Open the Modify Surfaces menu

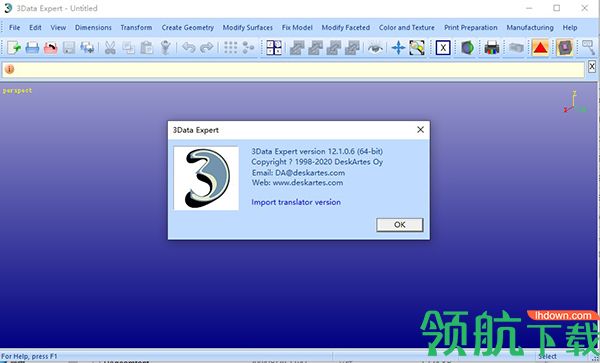coord(248,28)
